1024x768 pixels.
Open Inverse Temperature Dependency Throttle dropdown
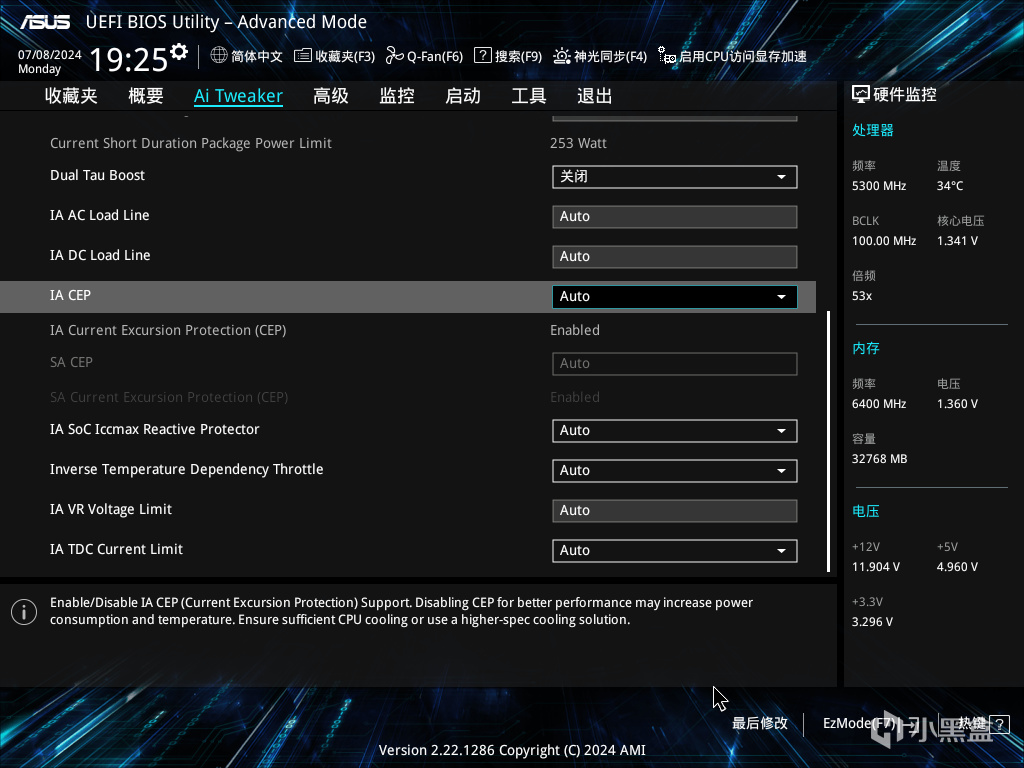pyautogui.click(x=675, y=470)
